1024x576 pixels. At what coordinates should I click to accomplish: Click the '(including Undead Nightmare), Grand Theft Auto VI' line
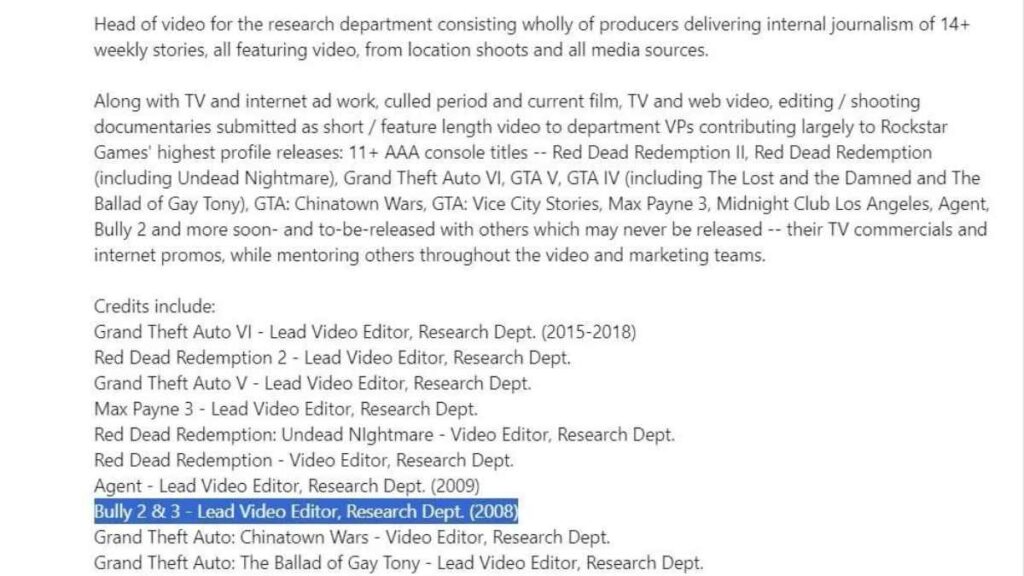click(x=537, y=178)
